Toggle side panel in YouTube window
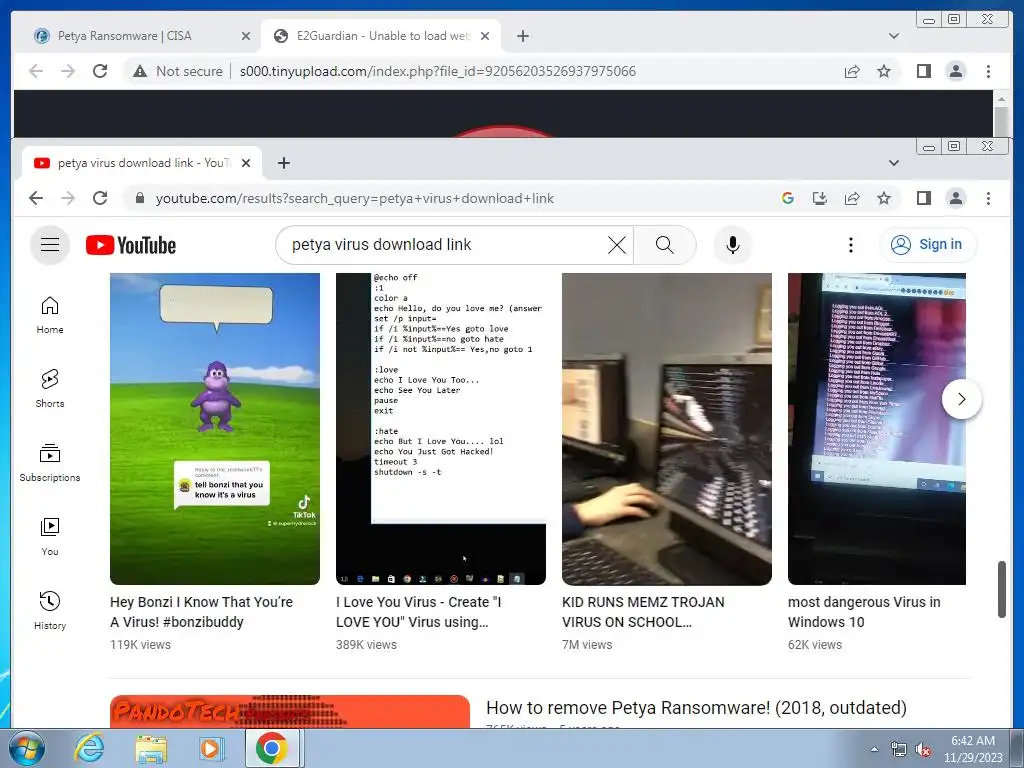This screenshot has width=1024, height=768. pos(923,198)
